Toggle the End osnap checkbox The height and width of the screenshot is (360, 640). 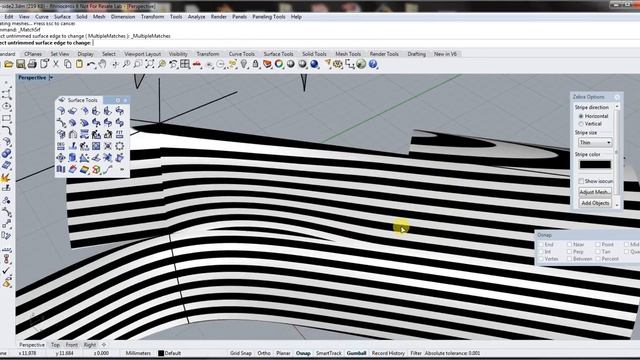coord(541,244)
